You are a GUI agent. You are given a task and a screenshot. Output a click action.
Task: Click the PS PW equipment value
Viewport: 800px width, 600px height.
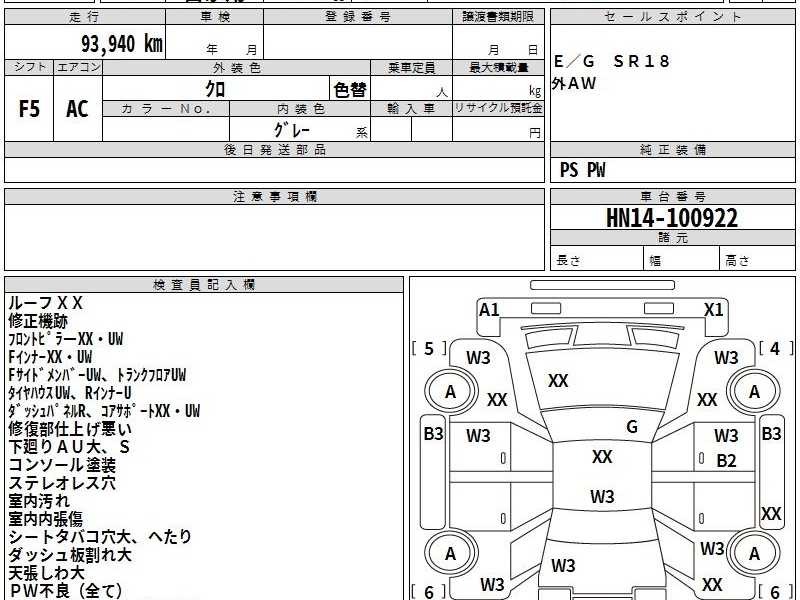[x=582, y=170]
